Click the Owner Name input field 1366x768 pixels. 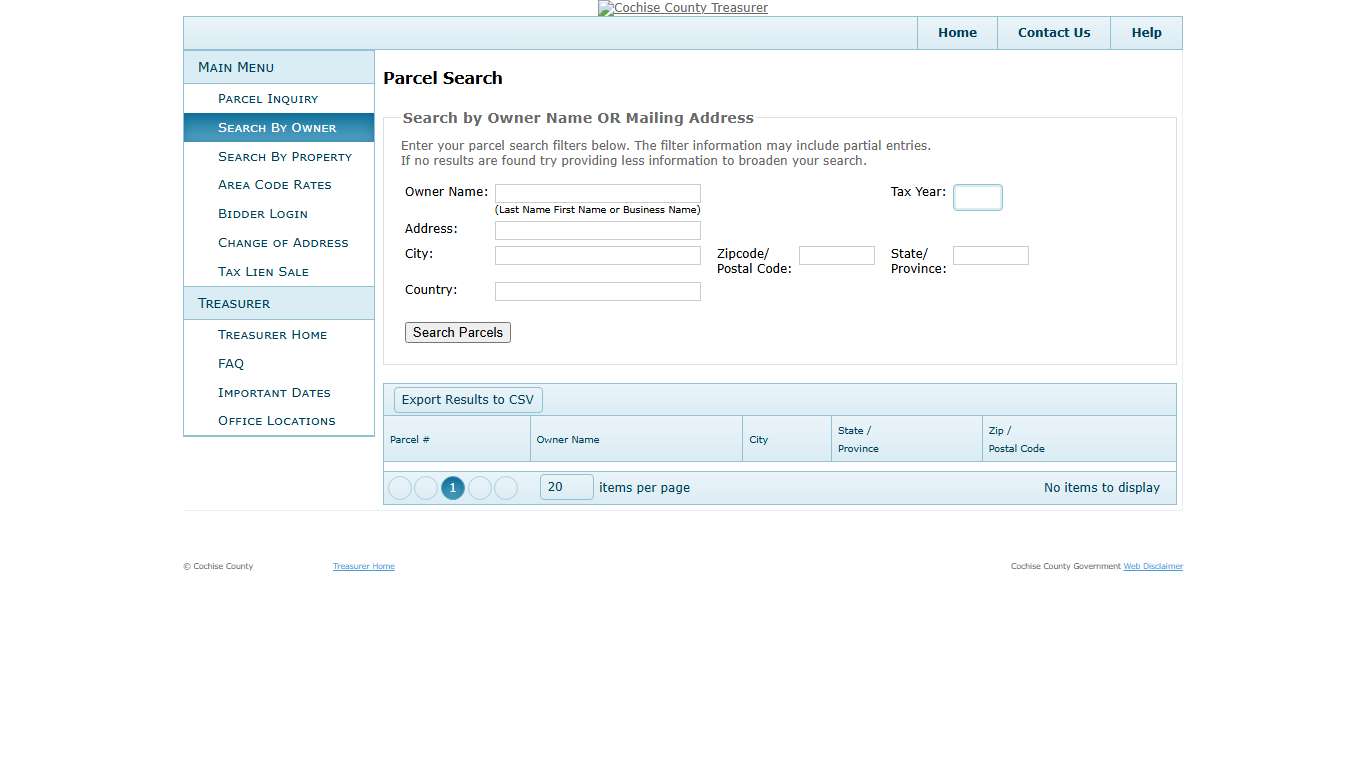[x=597, y=192]
